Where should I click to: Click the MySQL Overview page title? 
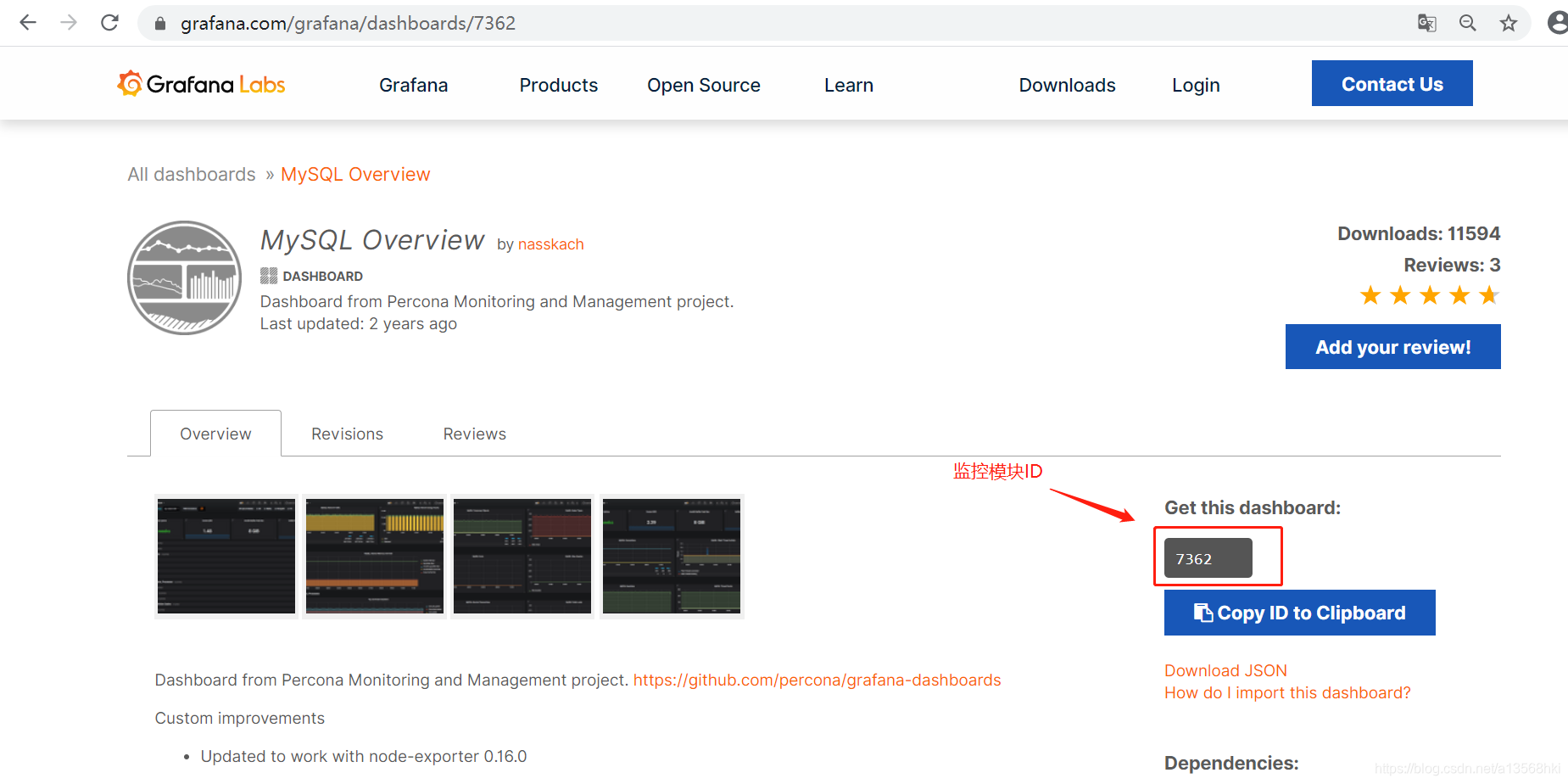372,240
